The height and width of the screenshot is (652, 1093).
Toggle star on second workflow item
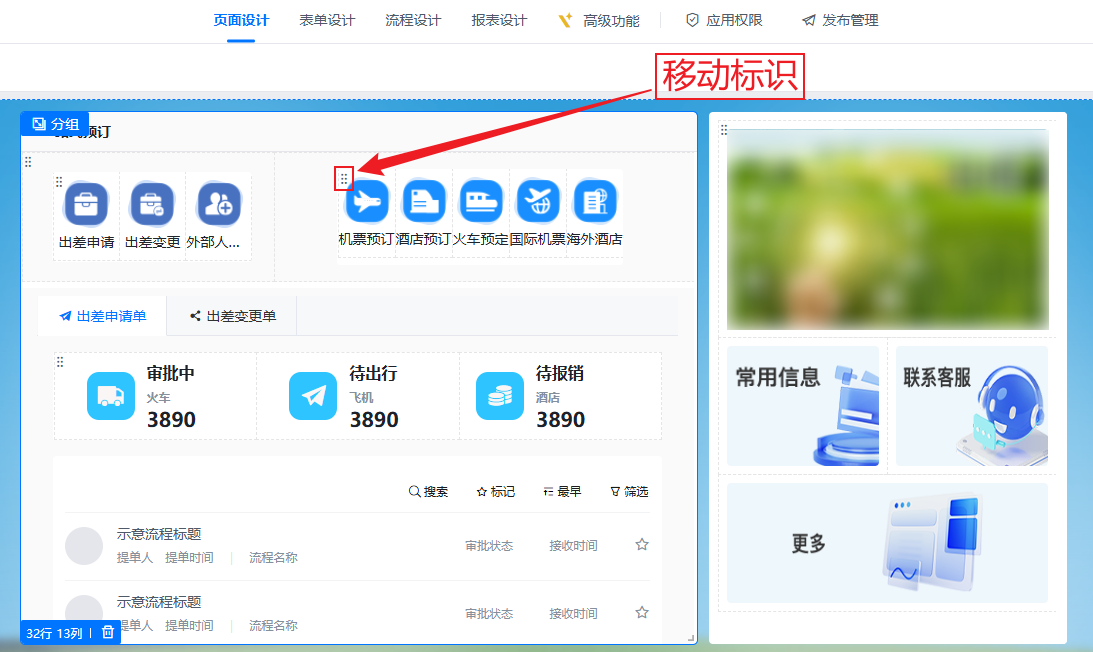(x=642, y=612)
